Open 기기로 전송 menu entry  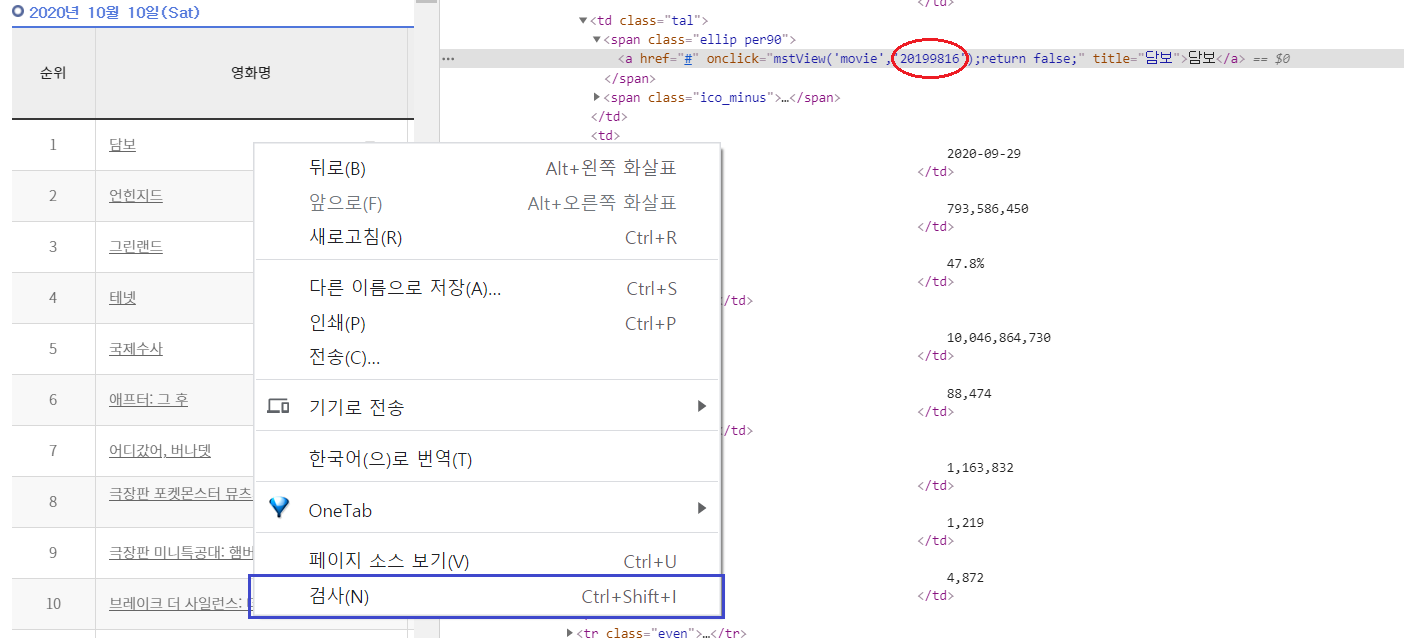point(488,407)
